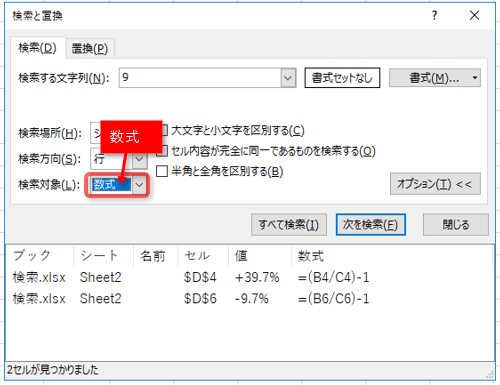Sort results by ブック column header
500x385 pixels.
click(40, 256)
